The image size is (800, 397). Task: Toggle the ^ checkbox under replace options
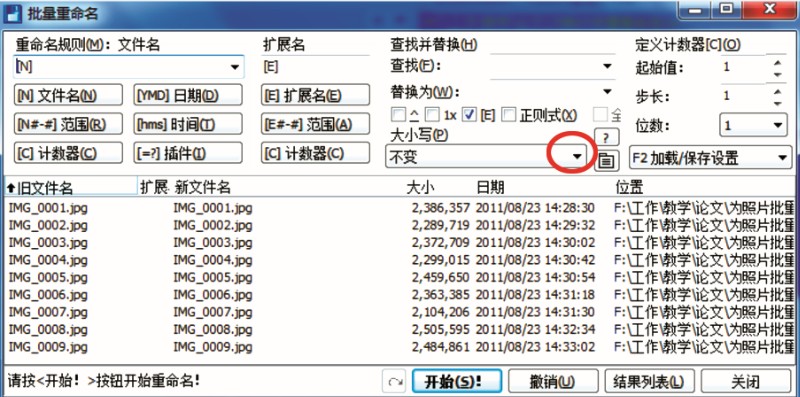point(398,115)
